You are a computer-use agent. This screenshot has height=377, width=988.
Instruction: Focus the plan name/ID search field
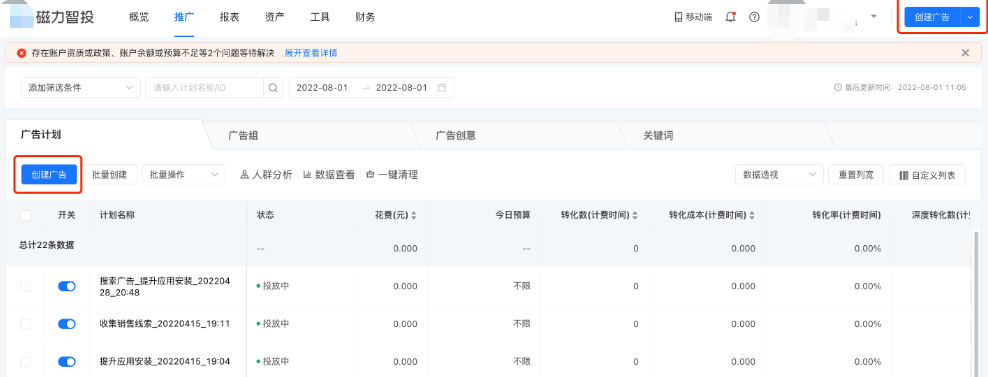click(x=204, y=88)
